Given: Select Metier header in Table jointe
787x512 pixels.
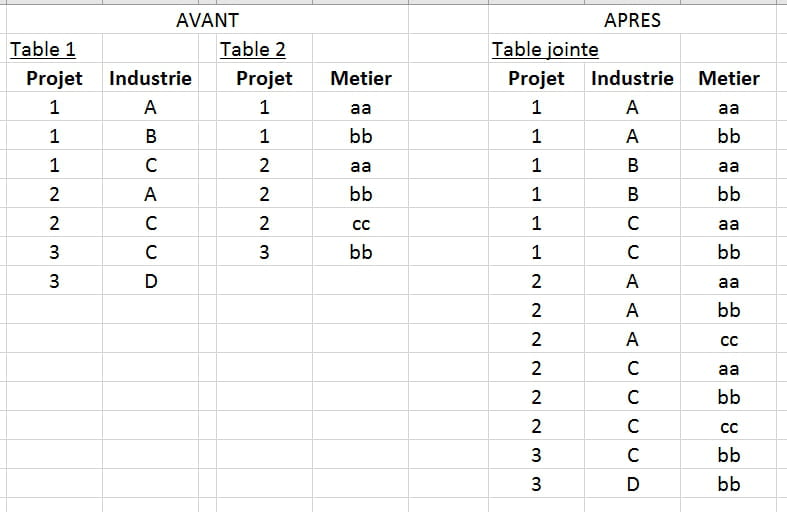Looking at the screenshot, I should [729, 78].
